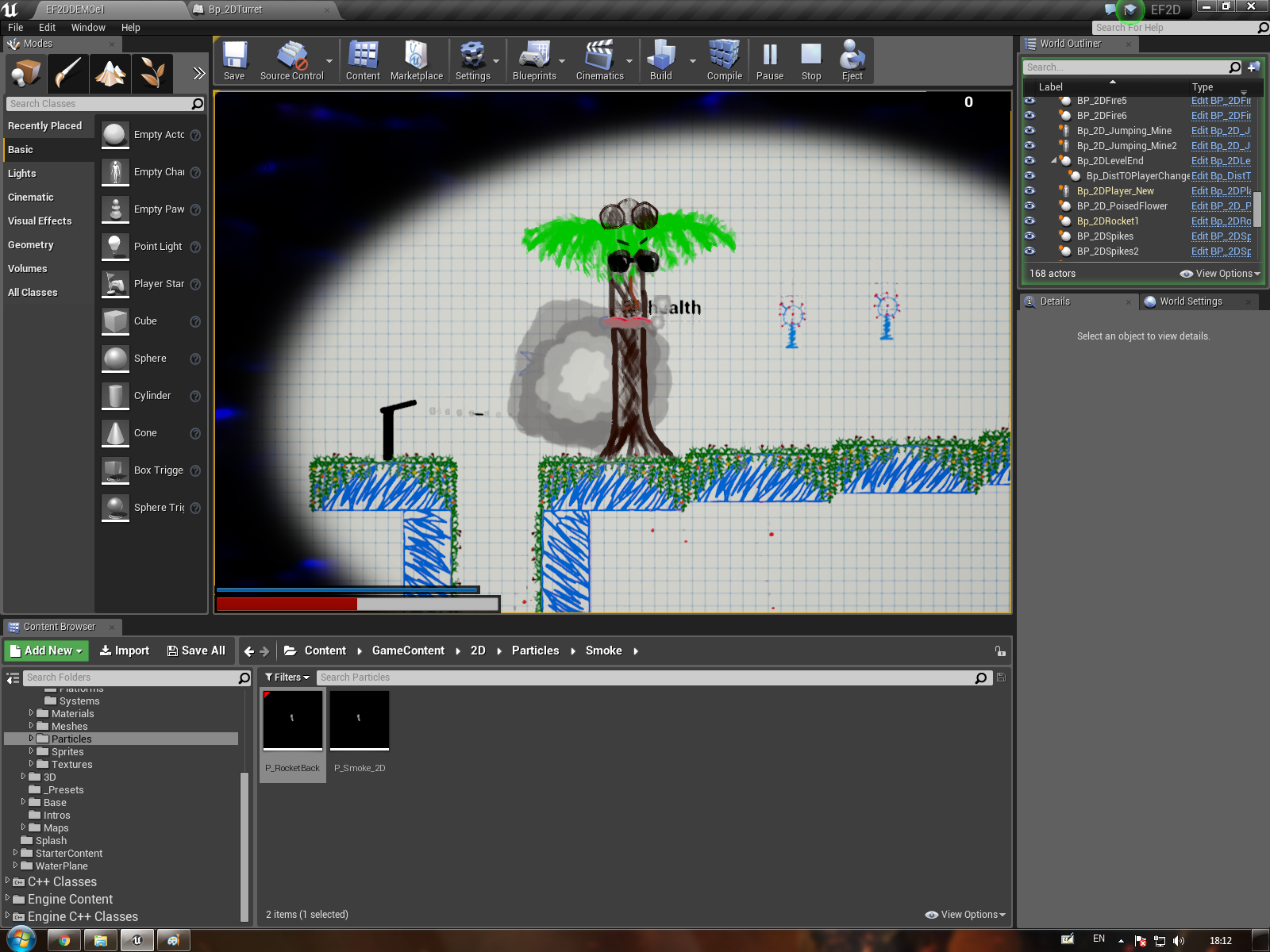Screen dimensions: 1270x952
Task: Open Edit Bp_2DRocket1 blueprint link
Action: pyautogui.click(x=1221, y=221)
